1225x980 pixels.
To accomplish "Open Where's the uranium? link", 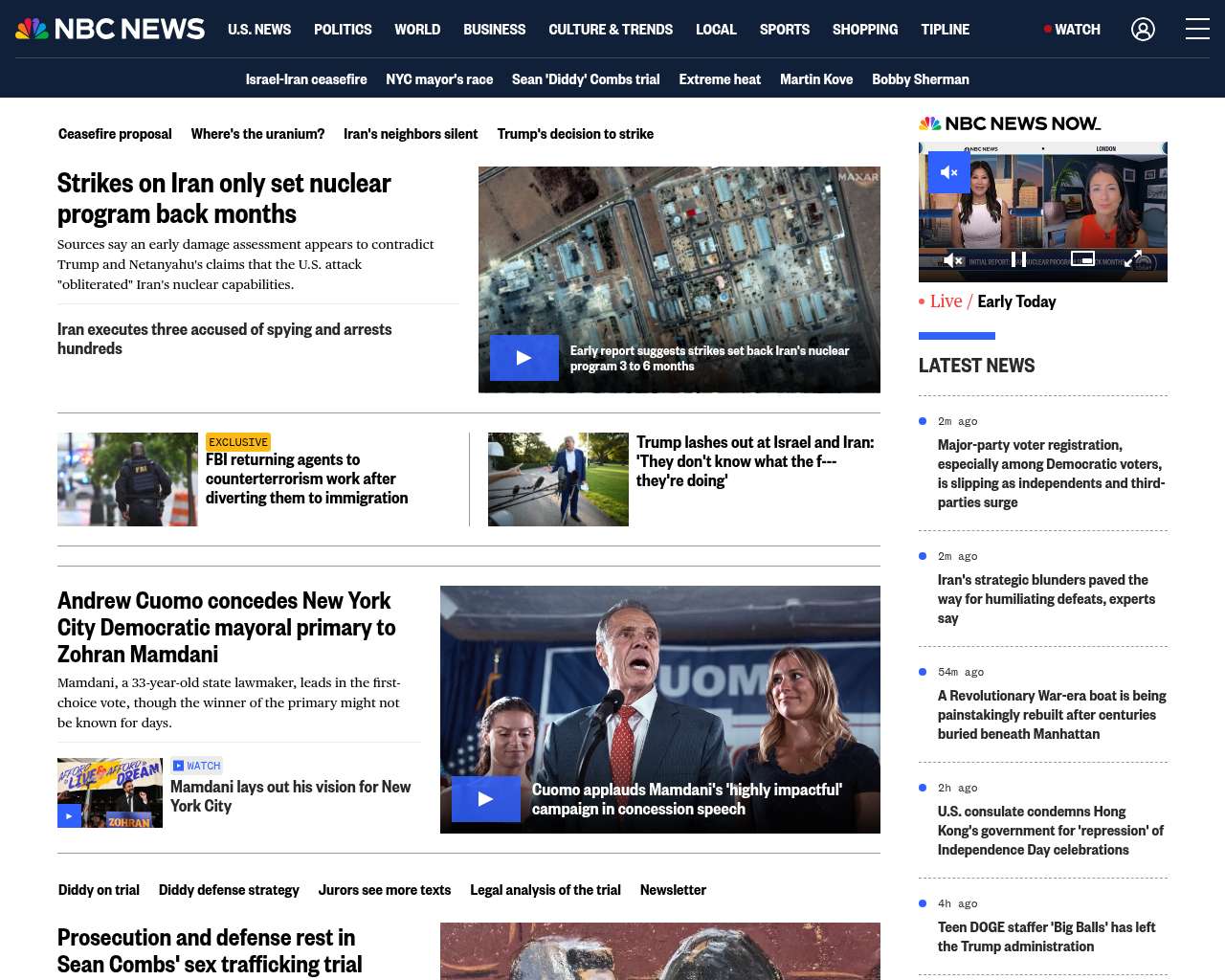I will [257, 134].
